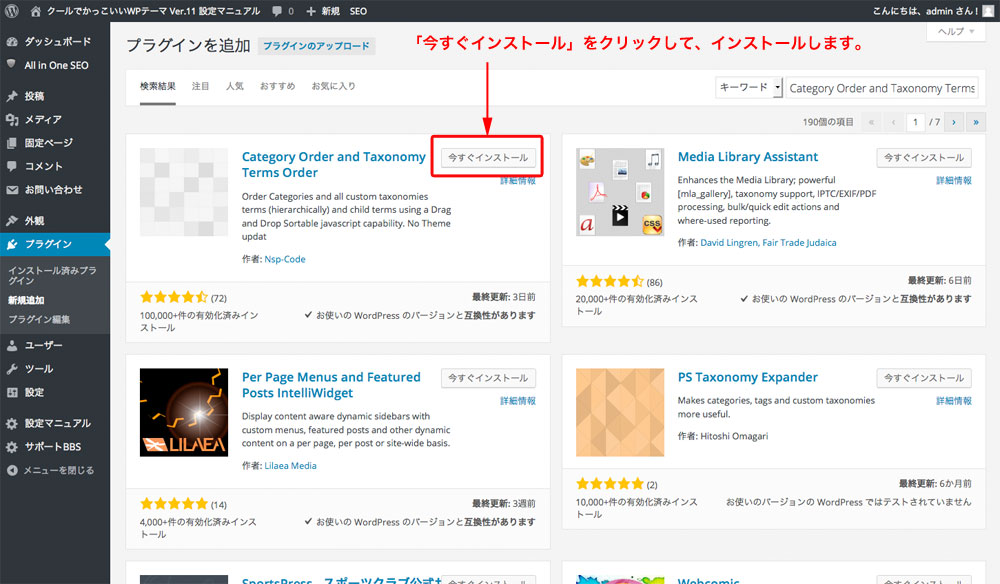Viewport: 1000px width, 584px height.
Task: Go to next page arrow in pagination
Action: tap(953, 122)
